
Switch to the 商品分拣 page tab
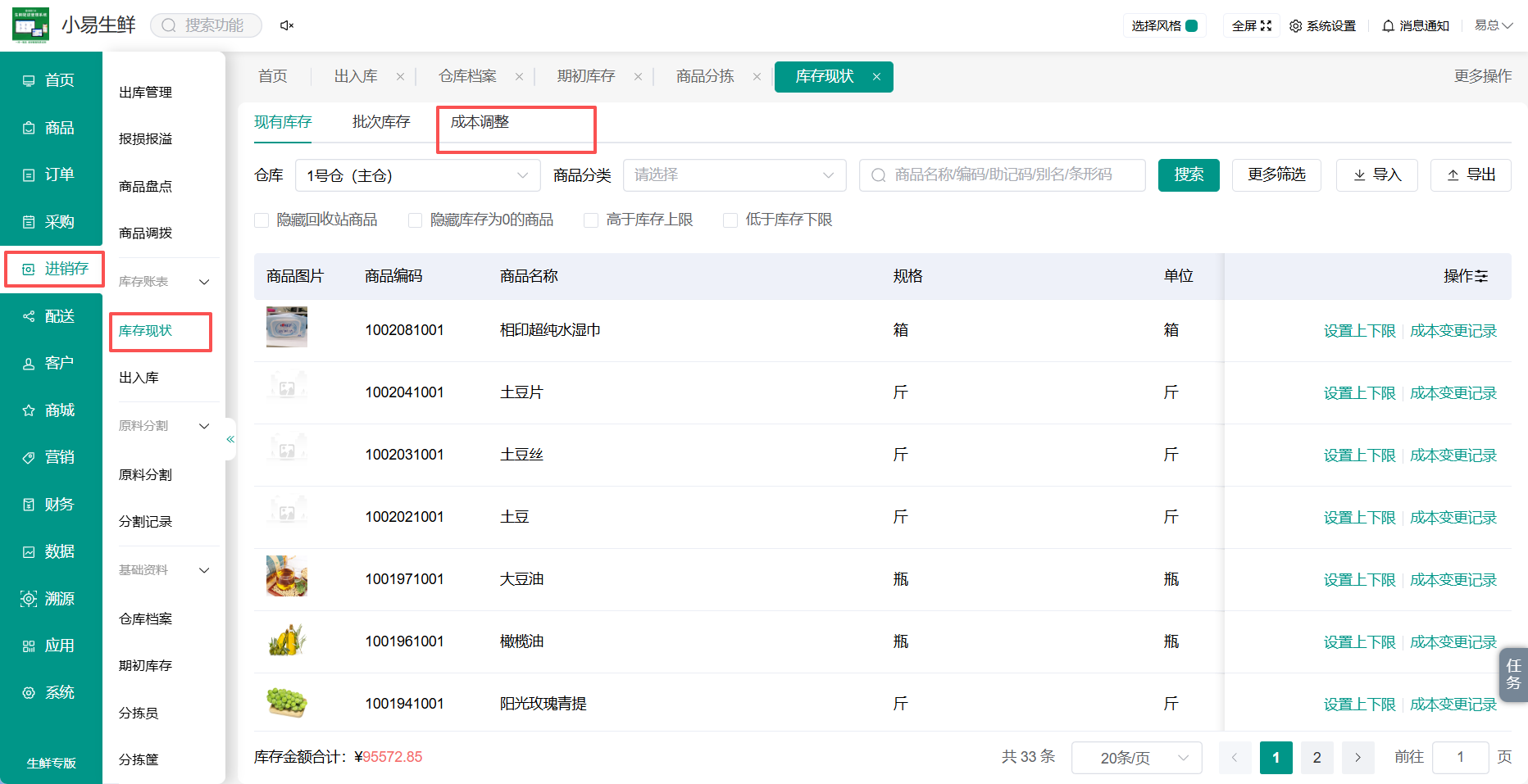pos(705,76)
